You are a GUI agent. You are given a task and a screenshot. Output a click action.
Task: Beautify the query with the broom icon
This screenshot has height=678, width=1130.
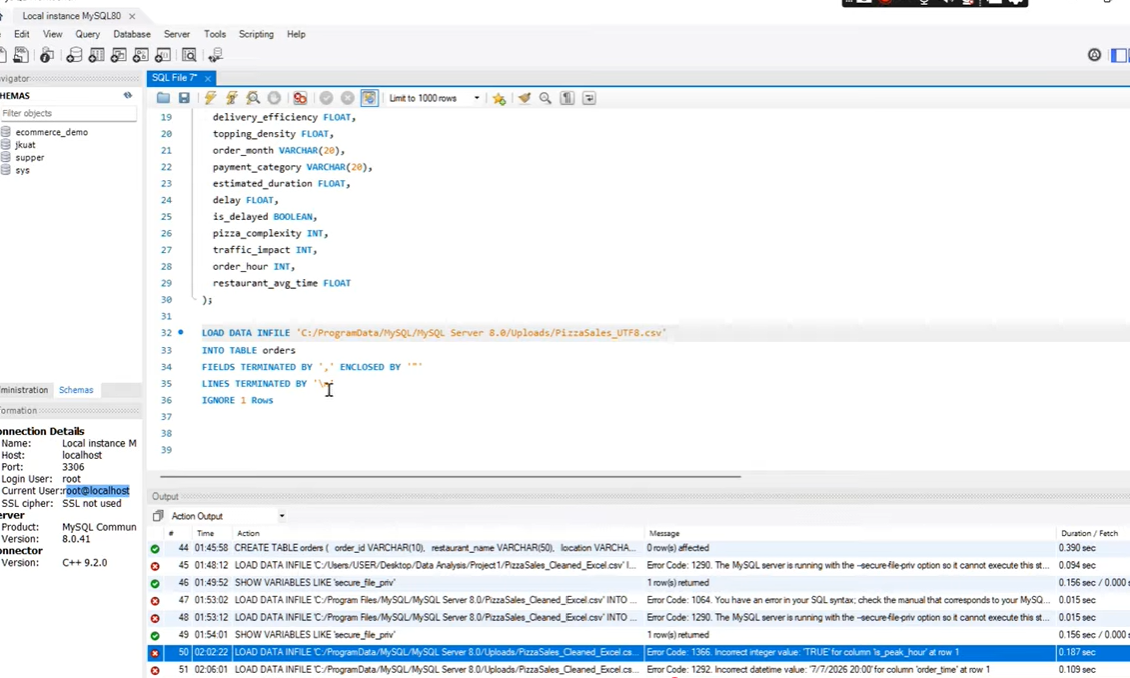tap(524, 98)
